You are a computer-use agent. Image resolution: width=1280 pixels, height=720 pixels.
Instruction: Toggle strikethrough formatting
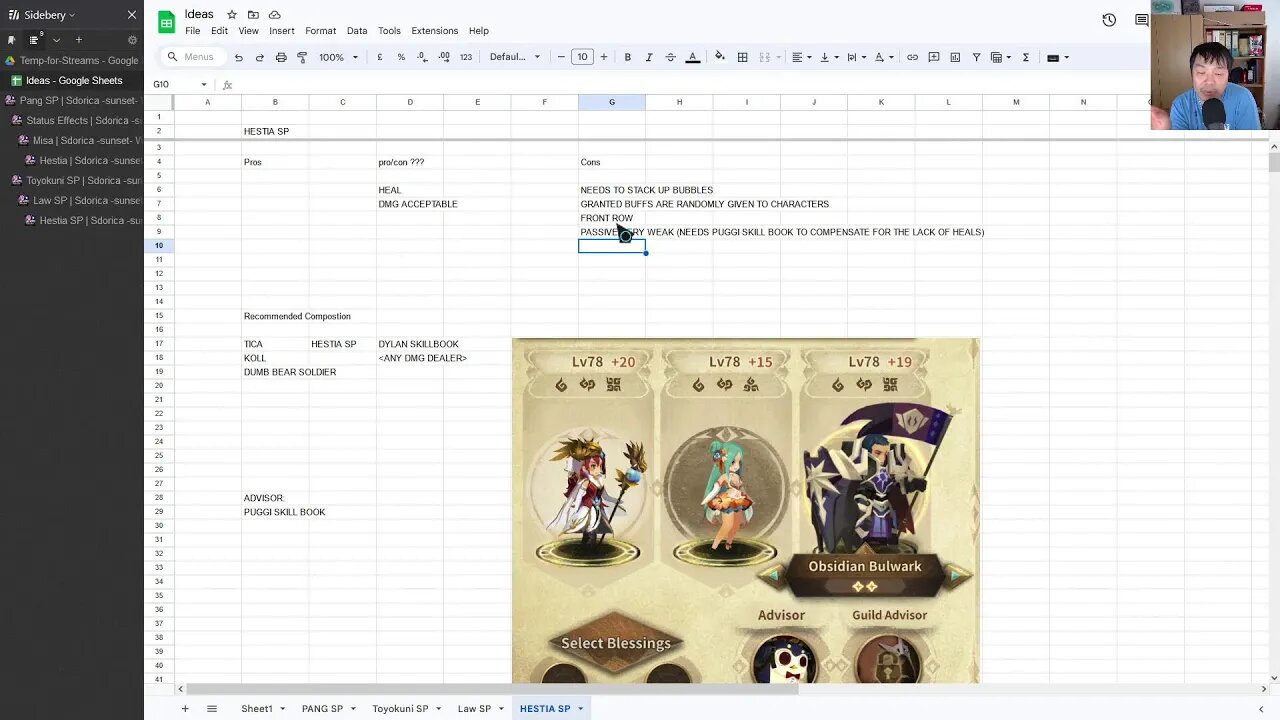coord(670,57)
